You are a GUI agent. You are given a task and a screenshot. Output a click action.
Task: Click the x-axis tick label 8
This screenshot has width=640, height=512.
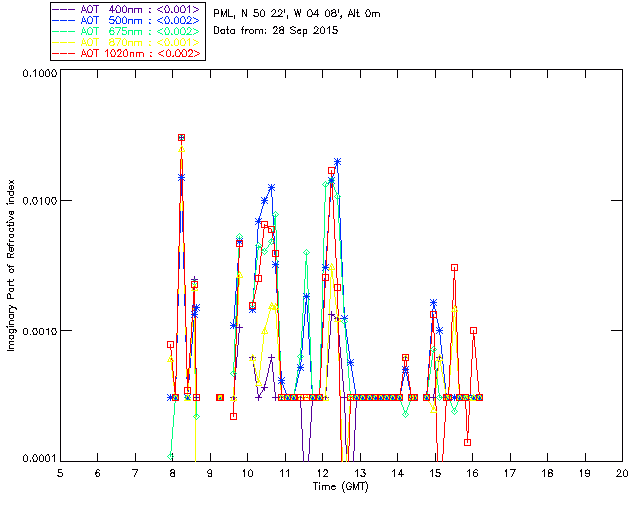point(172,473)
